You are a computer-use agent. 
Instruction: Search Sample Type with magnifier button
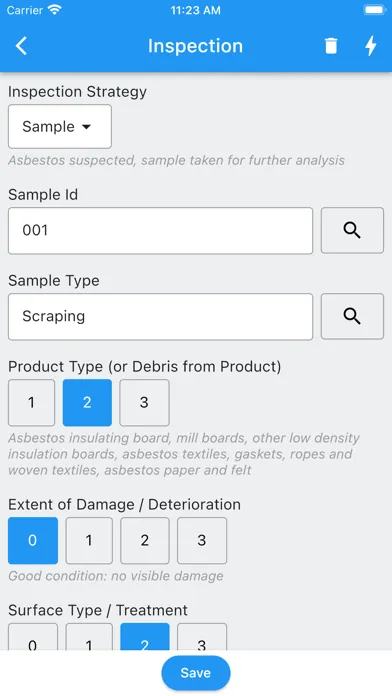[x=352, y=316]
